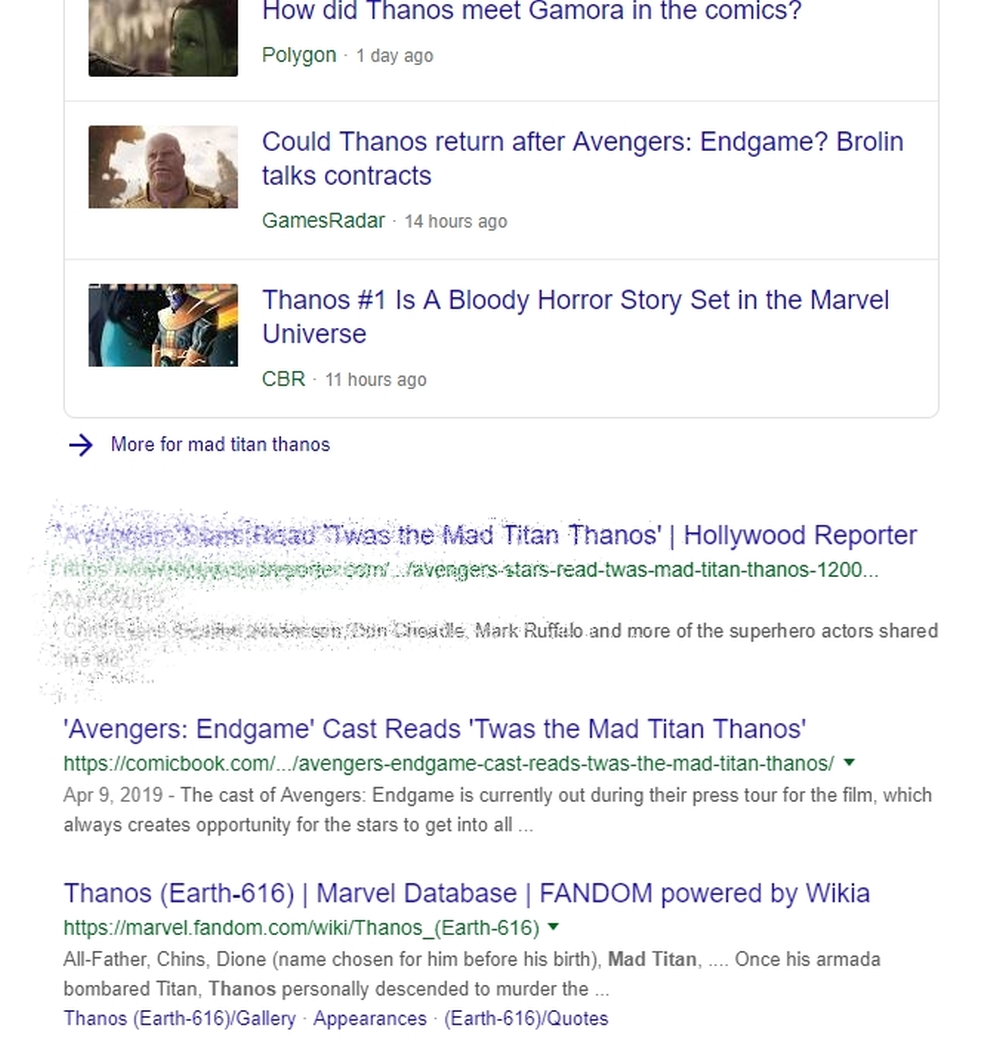Viewport: 1000px width, 1050px height.
Task: Click the comic art thumbnail for the CBR article
Action: (x=163, y=325)
